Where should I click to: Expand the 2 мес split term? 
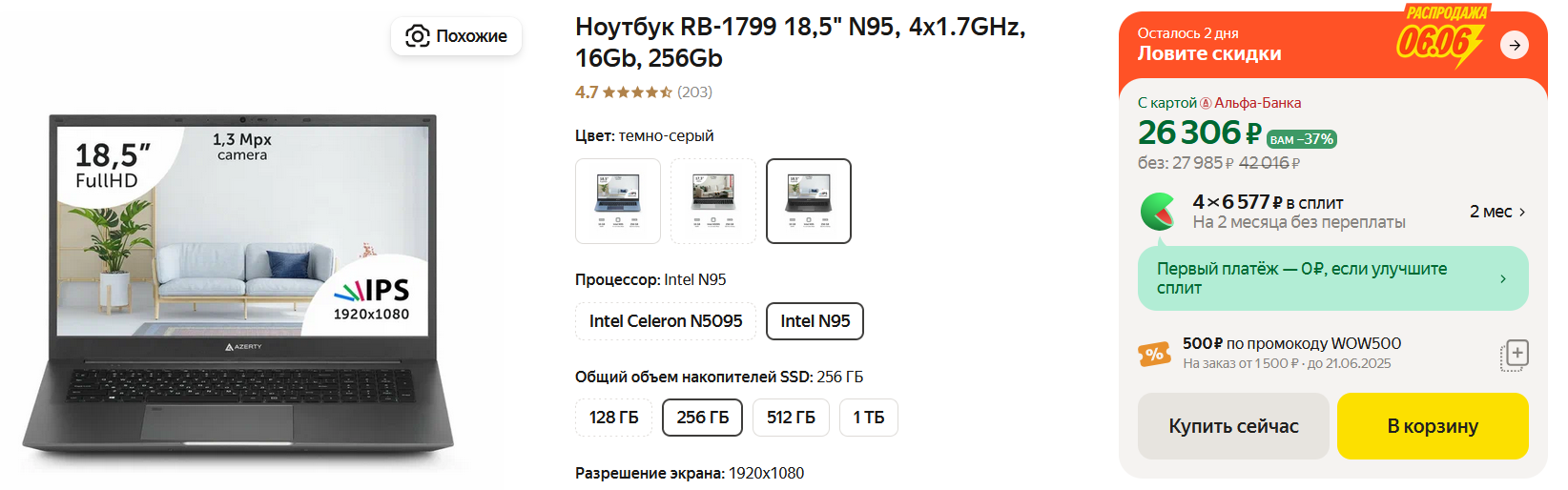(x=1497, y=212)
